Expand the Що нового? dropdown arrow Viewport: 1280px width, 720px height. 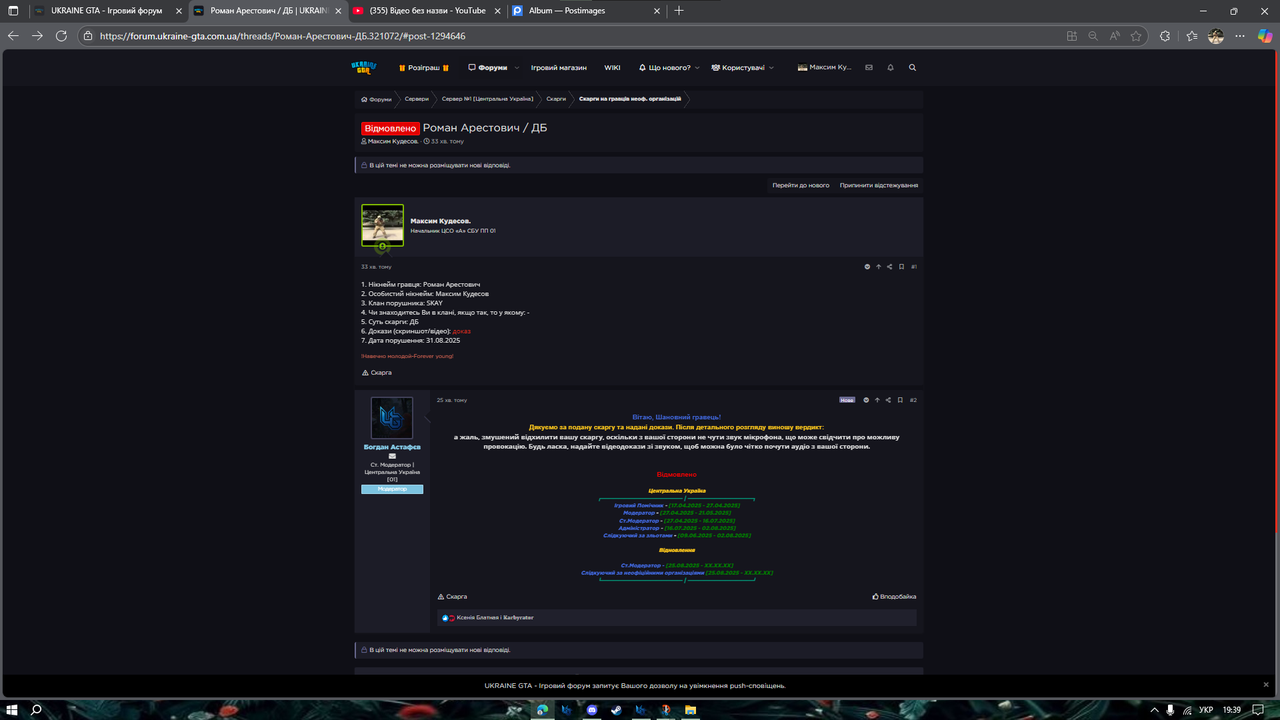point(699,68)
